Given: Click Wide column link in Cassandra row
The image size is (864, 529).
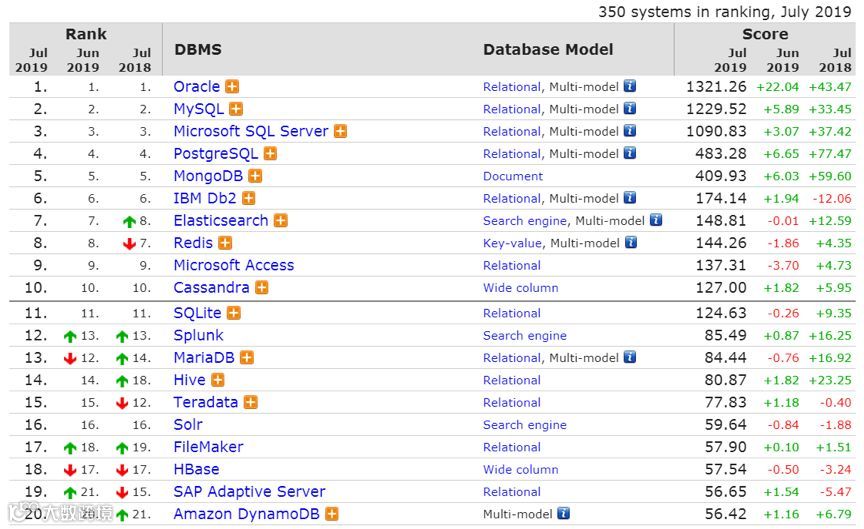Looking at the screenshot, I should click(x=520, y=288).
